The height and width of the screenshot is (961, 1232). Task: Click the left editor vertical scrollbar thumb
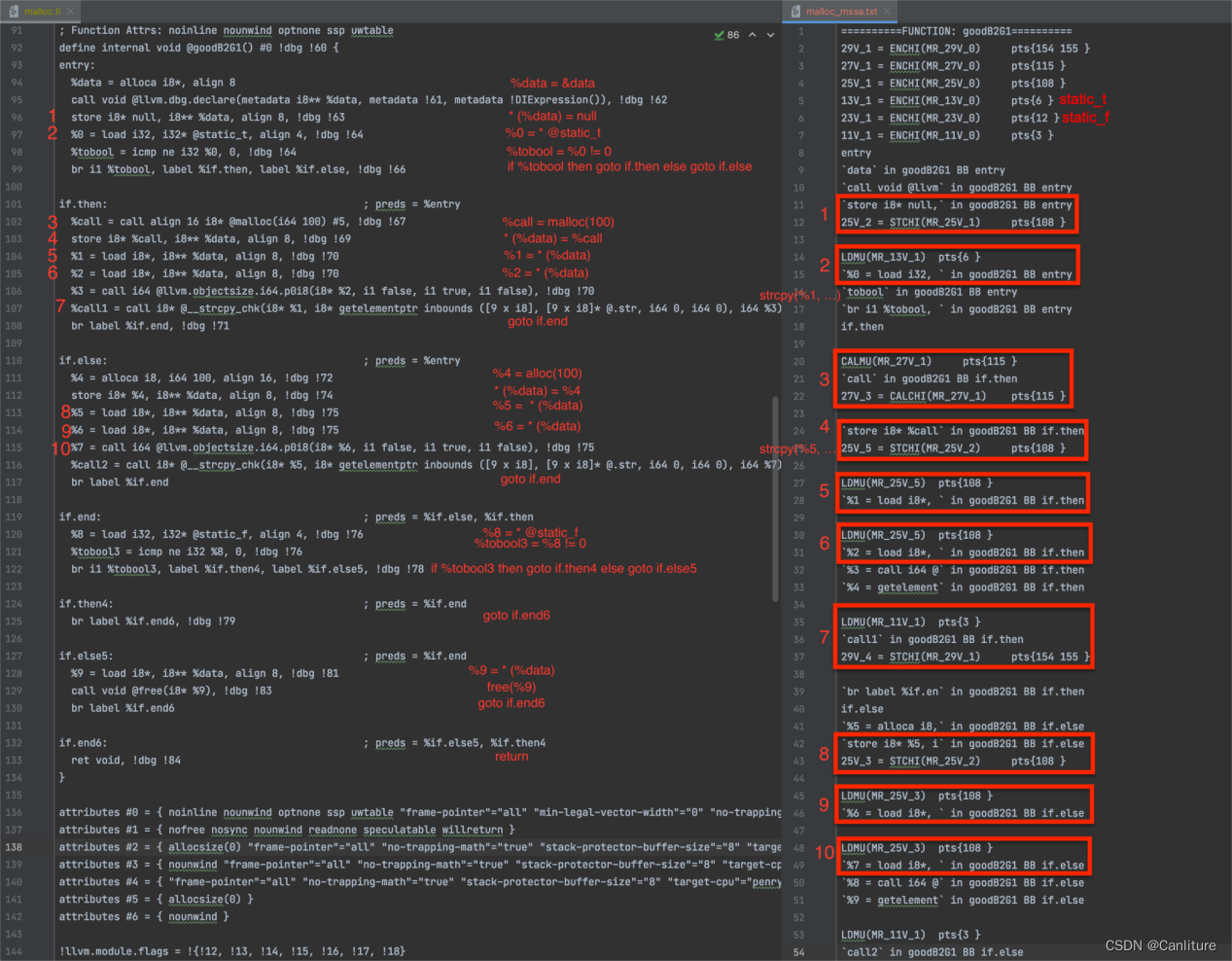(x=775, y=498)
